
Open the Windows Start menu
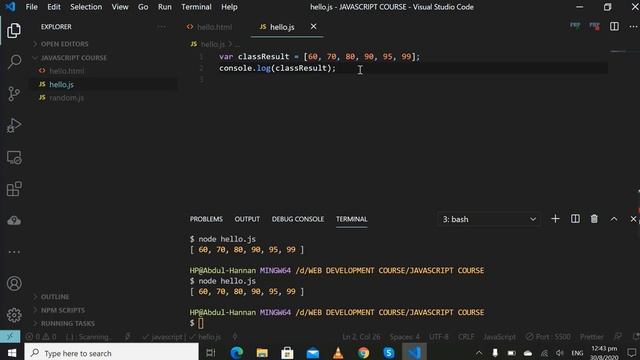11,353
